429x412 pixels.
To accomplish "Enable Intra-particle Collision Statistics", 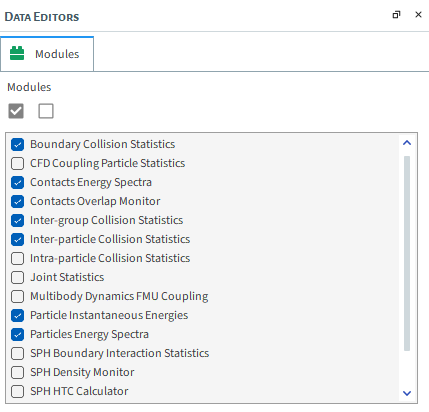I will (x=17, y=258).
